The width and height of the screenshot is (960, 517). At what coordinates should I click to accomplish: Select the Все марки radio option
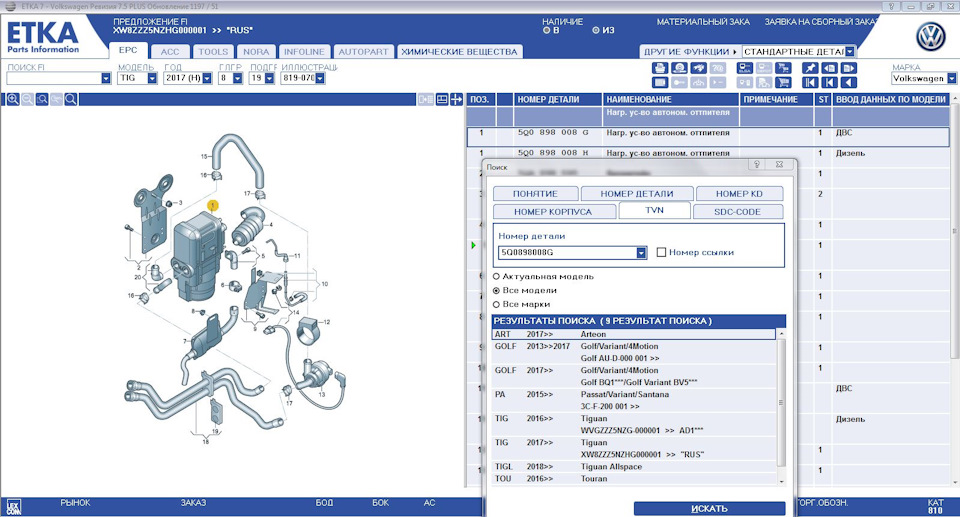497,304
